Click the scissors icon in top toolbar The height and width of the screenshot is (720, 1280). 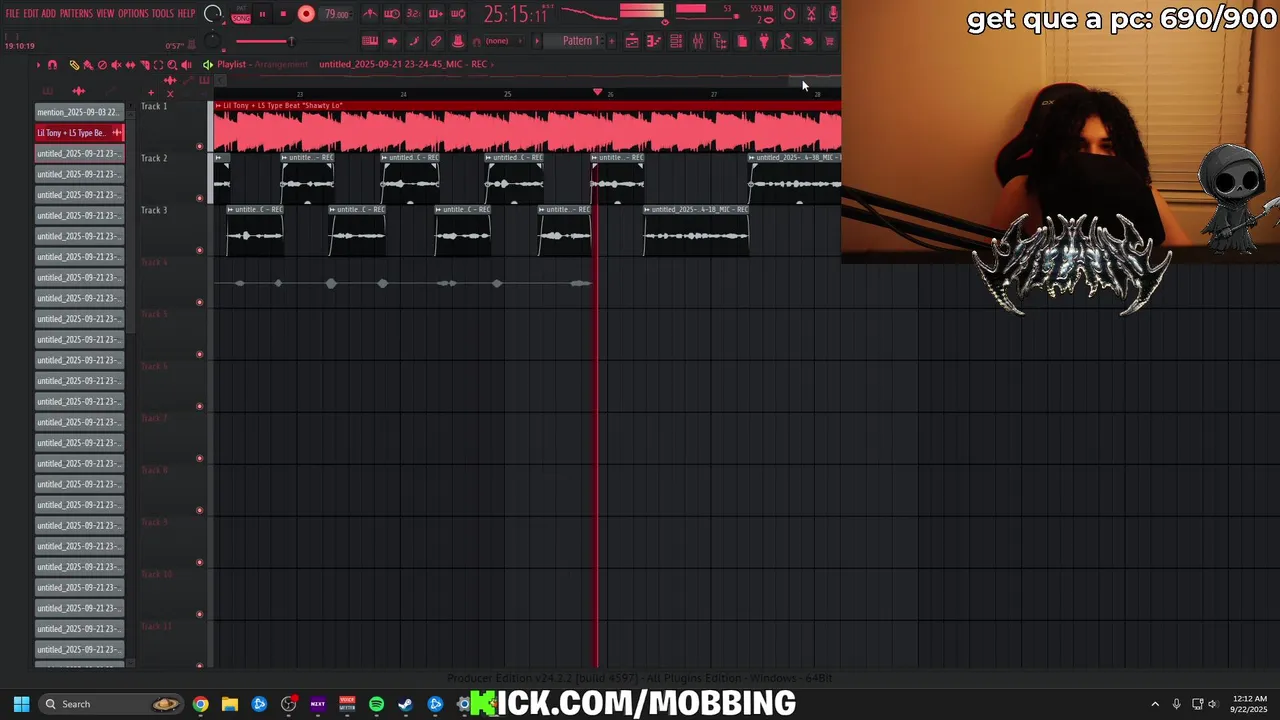click(x=811, y=14)
